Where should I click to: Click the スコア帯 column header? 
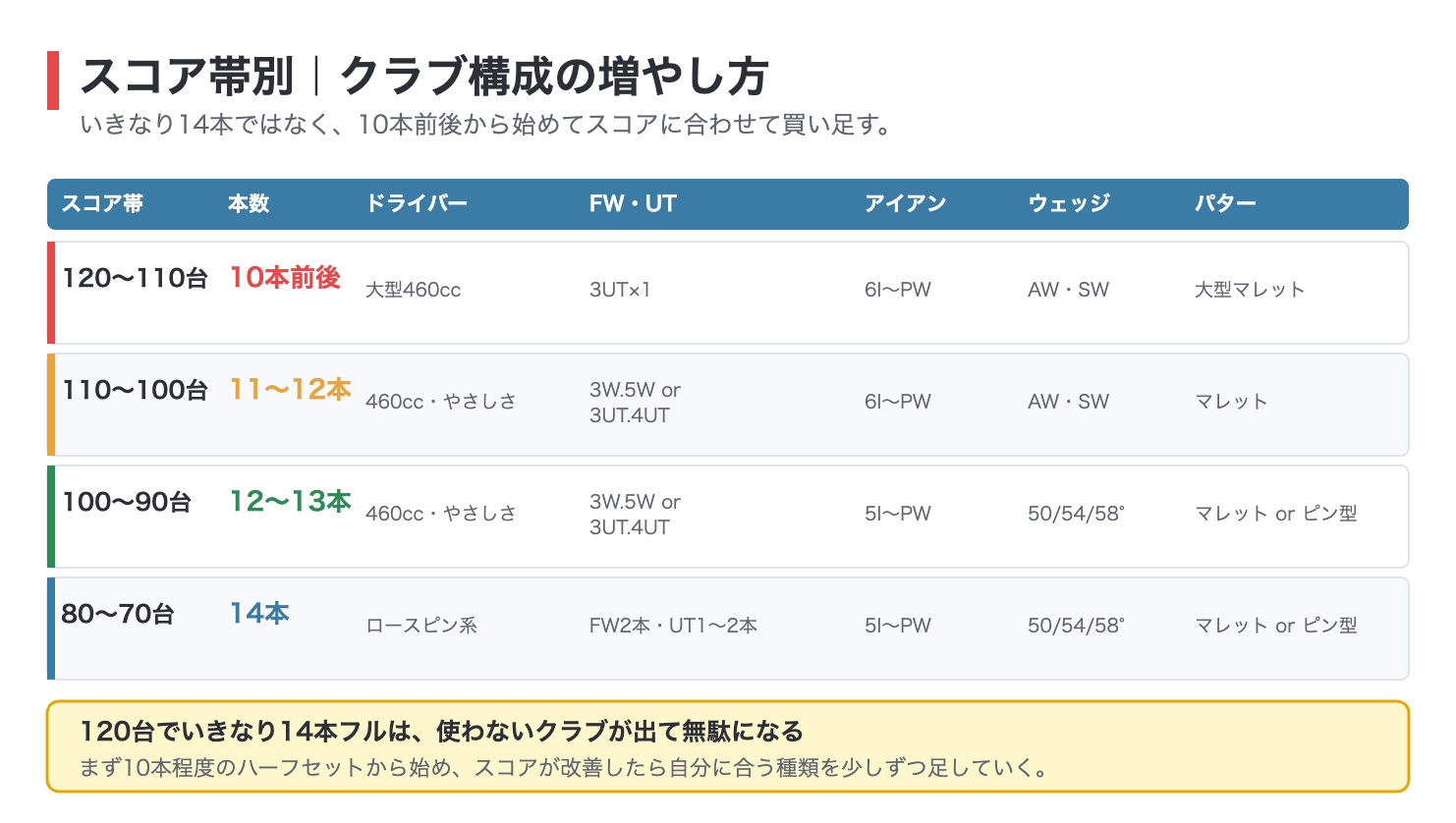102,203
